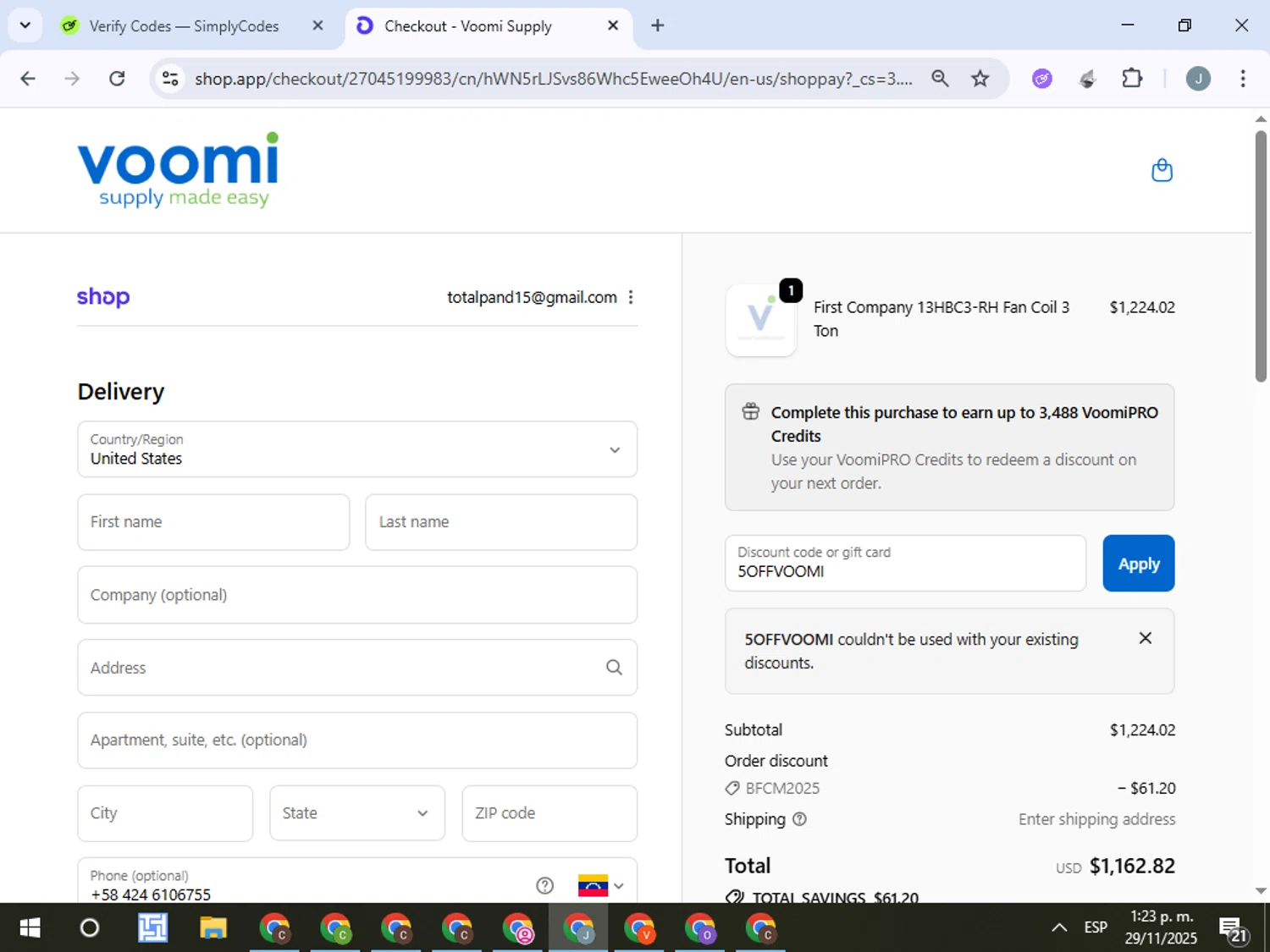
Task: Open the State dropdown
Action: (x=357, y=813)
